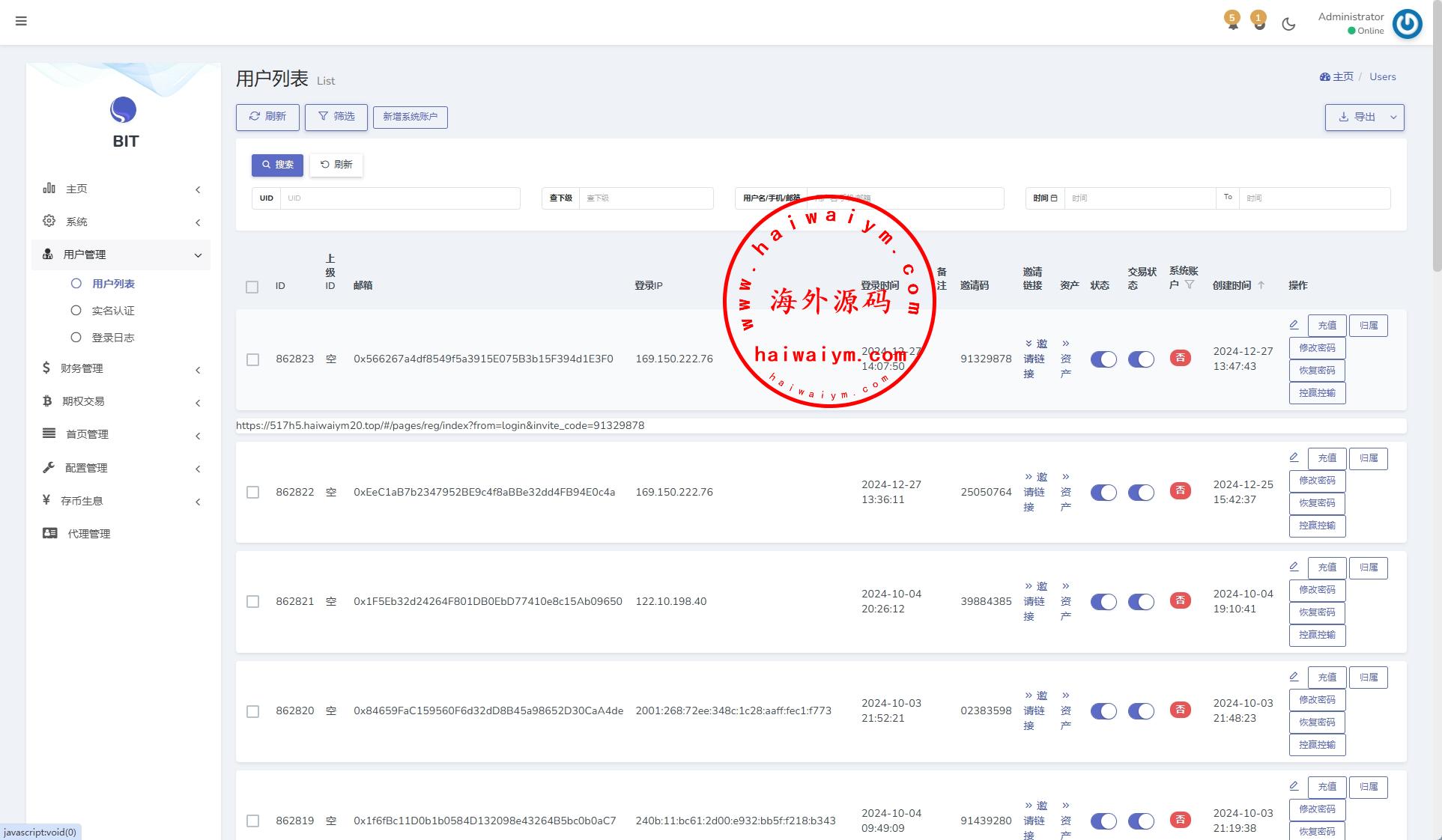Toggle trading status switch for user 862820

[x=1141, y=711]
